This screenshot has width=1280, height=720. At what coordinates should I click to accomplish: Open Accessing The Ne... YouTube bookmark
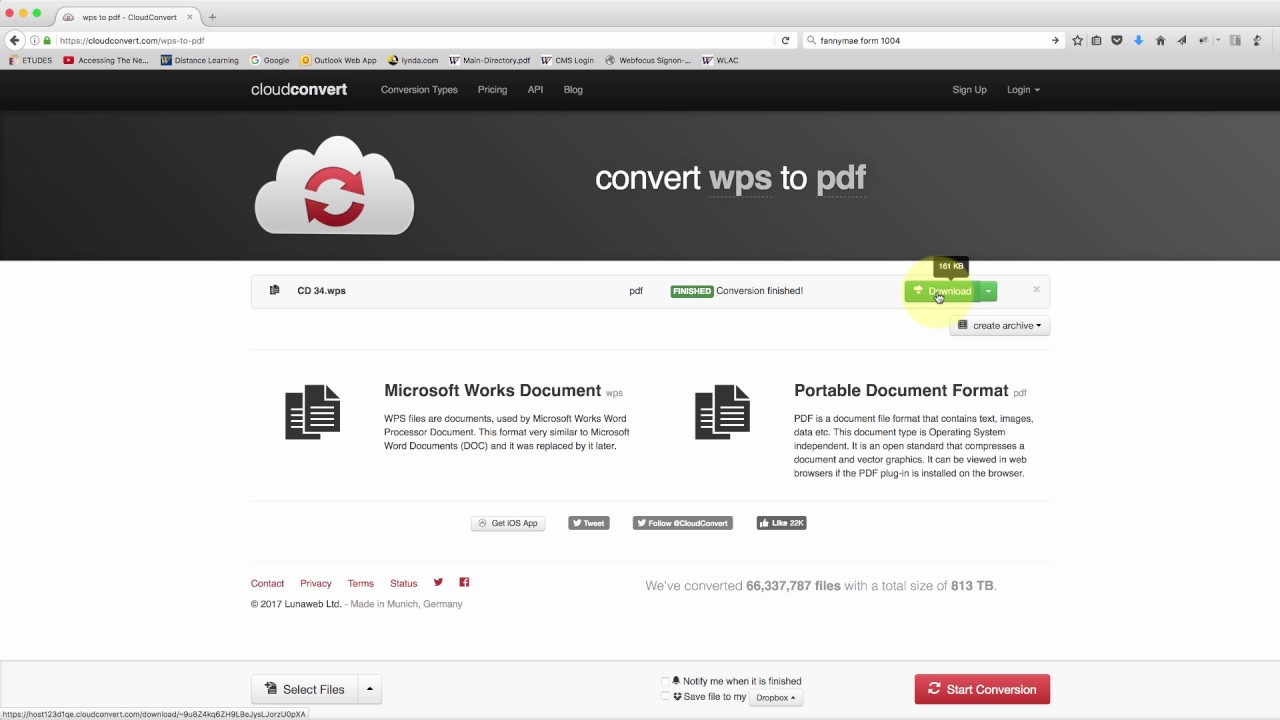(x=106, y=60)
